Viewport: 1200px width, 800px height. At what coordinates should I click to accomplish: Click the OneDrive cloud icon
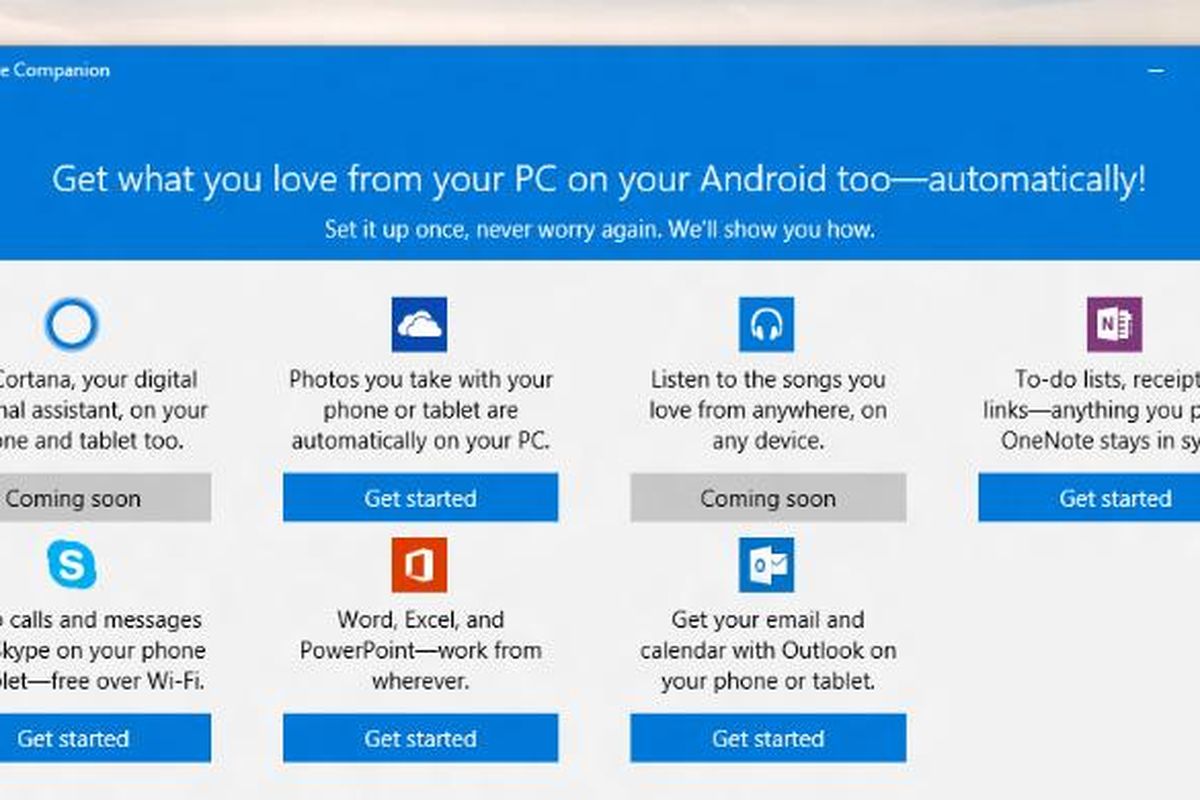(419, 324)
